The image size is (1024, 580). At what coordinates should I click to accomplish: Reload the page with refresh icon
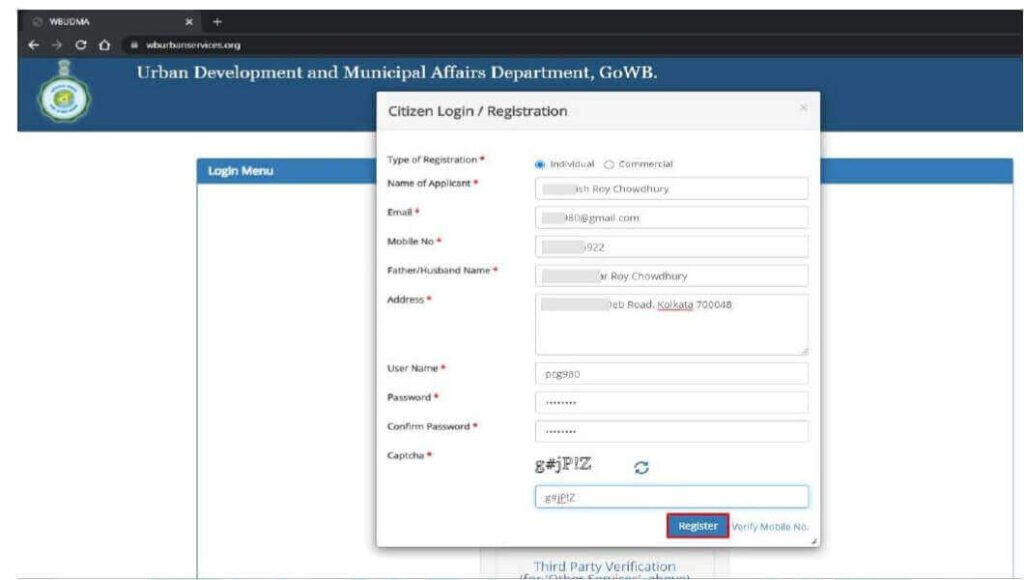[x=81, y=45]
